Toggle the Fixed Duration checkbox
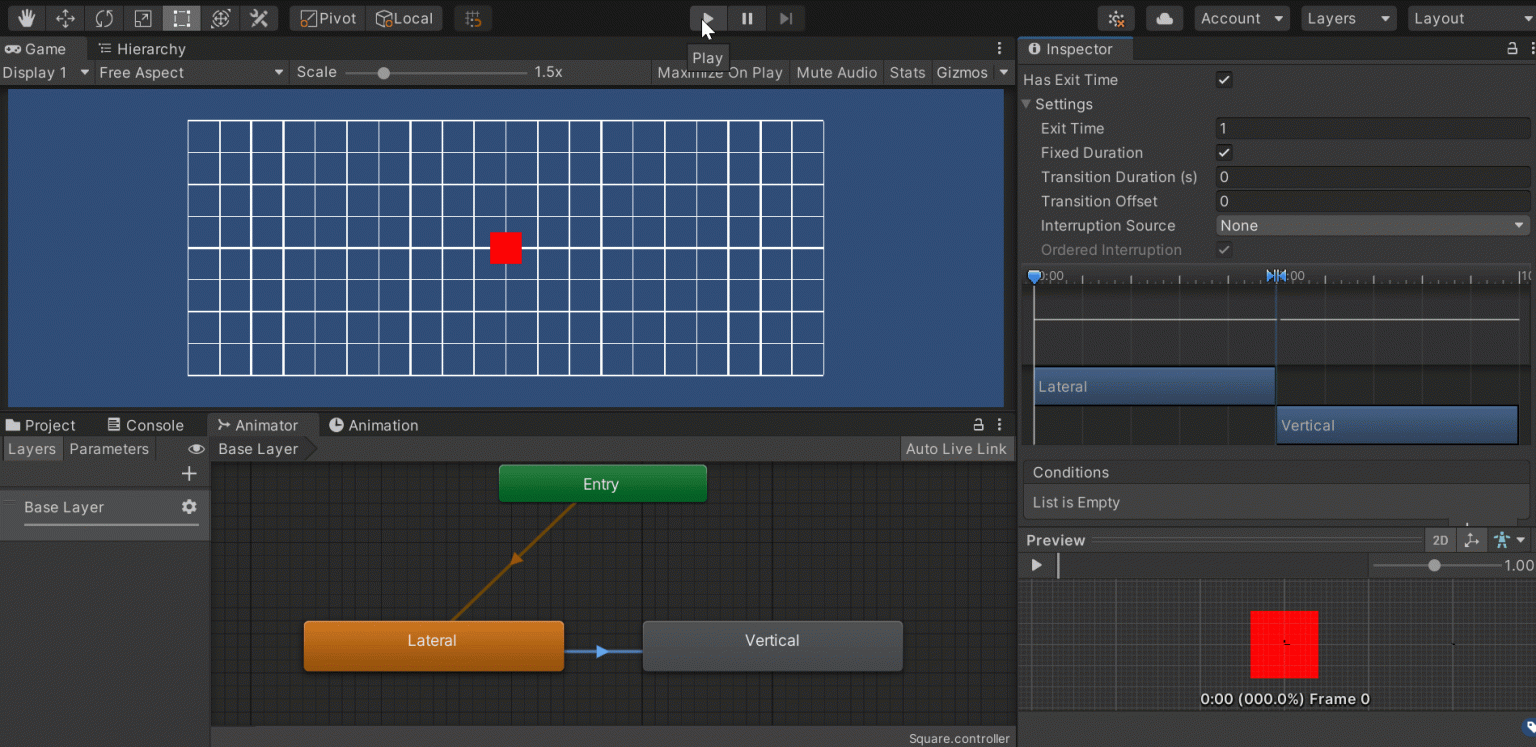The image size is (1536, 747). (1224, 153)
